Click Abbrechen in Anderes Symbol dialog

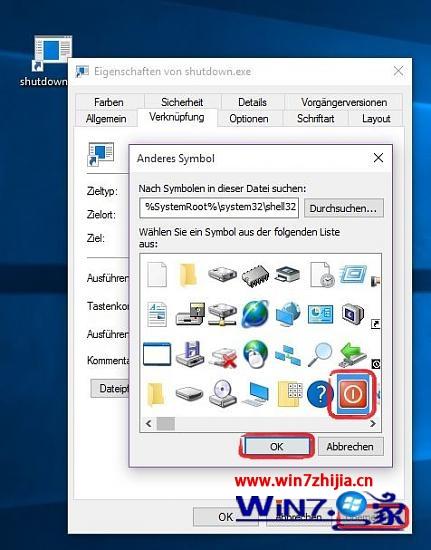(350, 447)
